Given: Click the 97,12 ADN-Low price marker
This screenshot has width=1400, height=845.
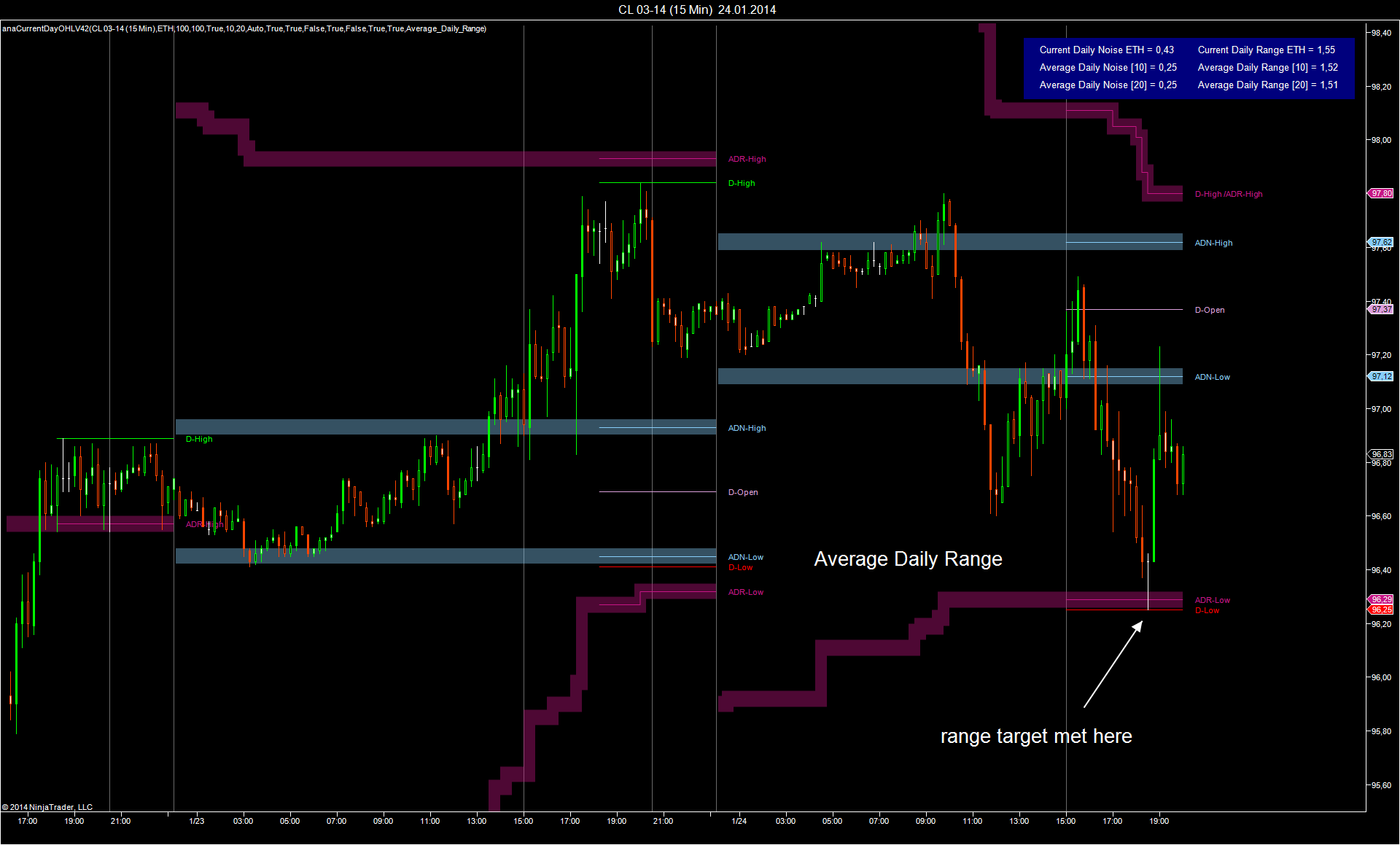Looking at the screenshot, I should [x=1382, y=376].
